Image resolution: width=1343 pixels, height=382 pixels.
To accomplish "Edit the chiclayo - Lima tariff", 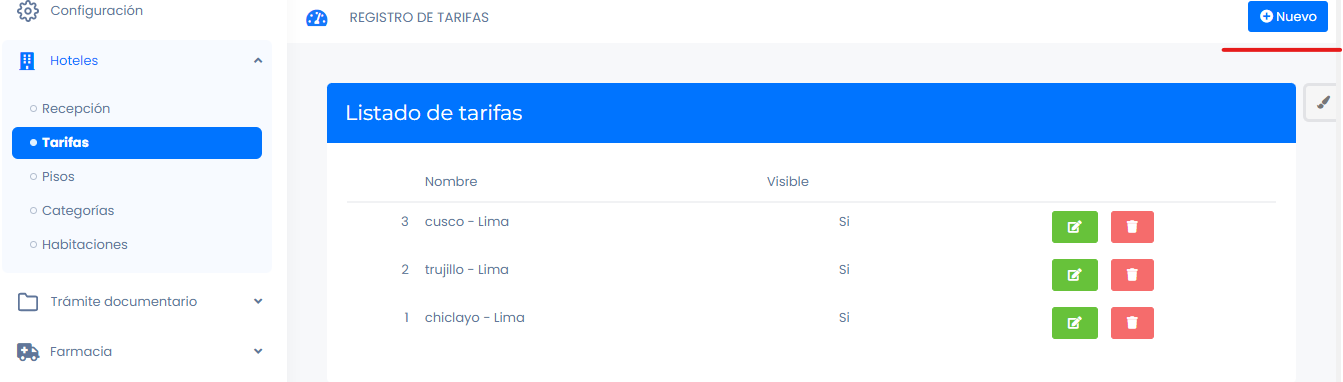I will (x=1075, y=323).
